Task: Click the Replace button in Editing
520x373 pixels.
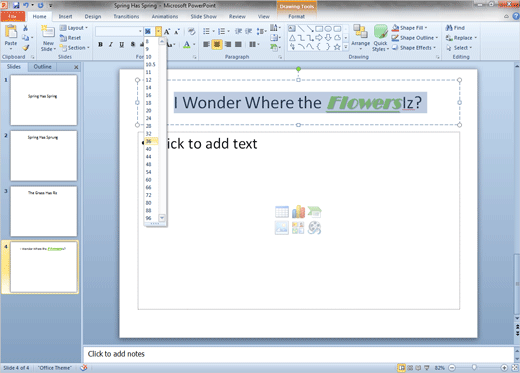Action: pyautogui.click(x=461, y=38)
